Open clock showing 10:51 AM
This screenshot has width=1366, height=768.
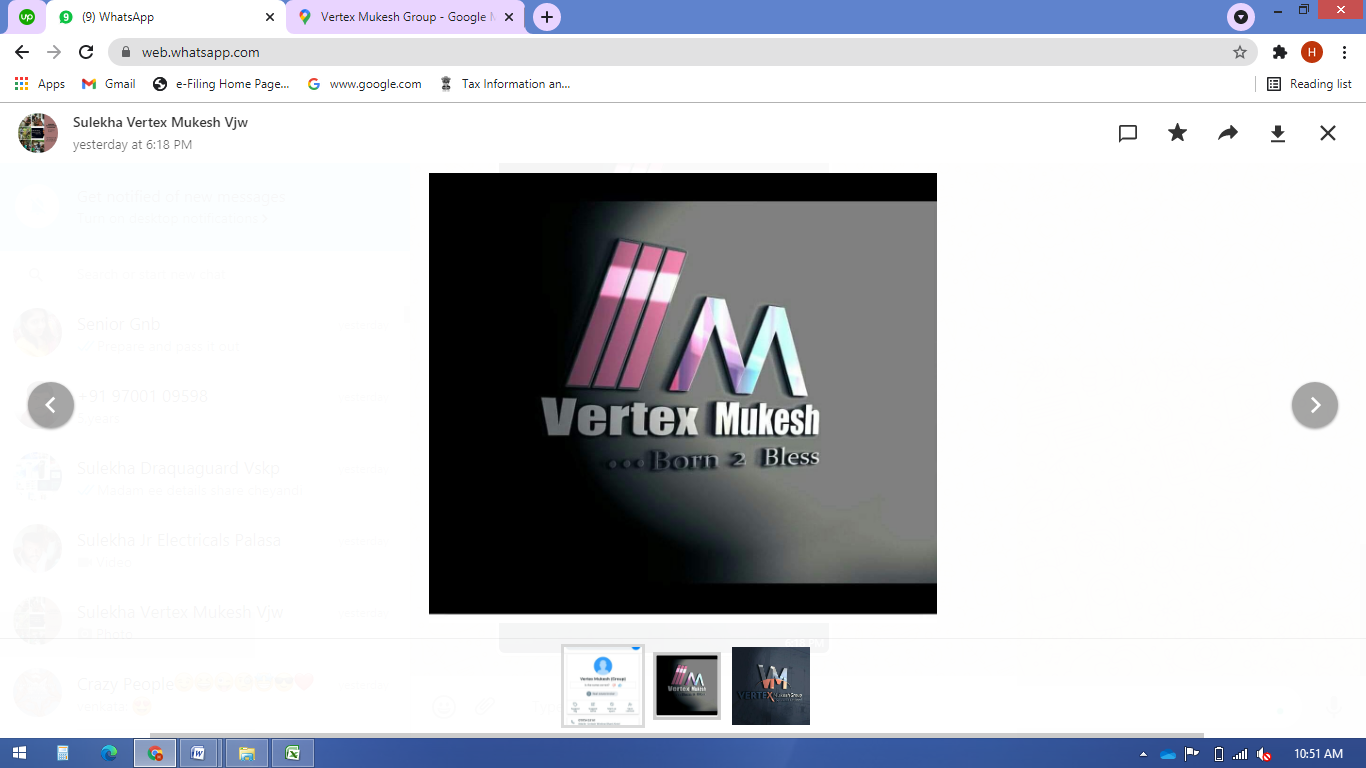point(1318,754)
